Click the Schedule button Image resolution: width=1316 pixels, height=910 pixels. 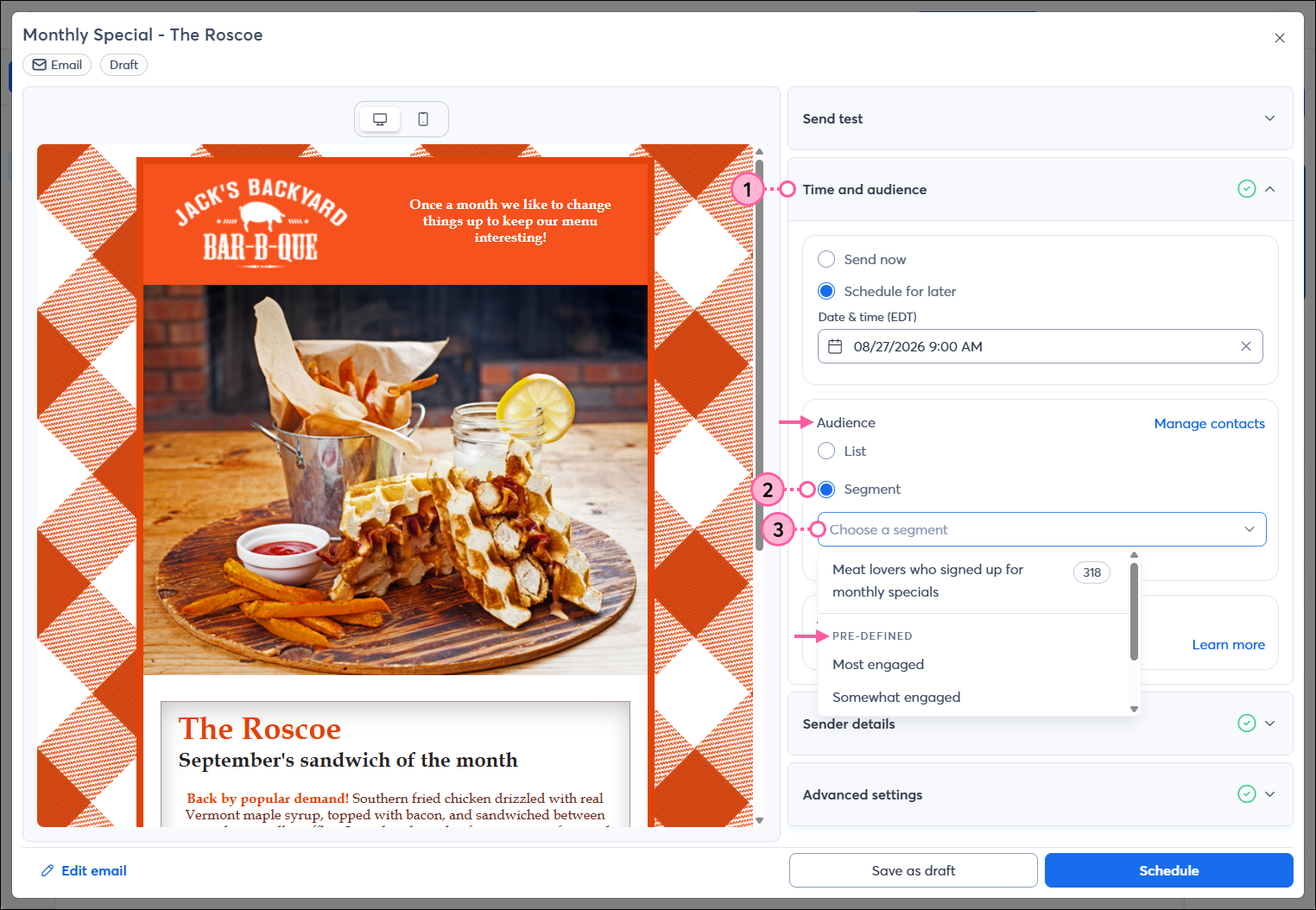pos(1168,870)
